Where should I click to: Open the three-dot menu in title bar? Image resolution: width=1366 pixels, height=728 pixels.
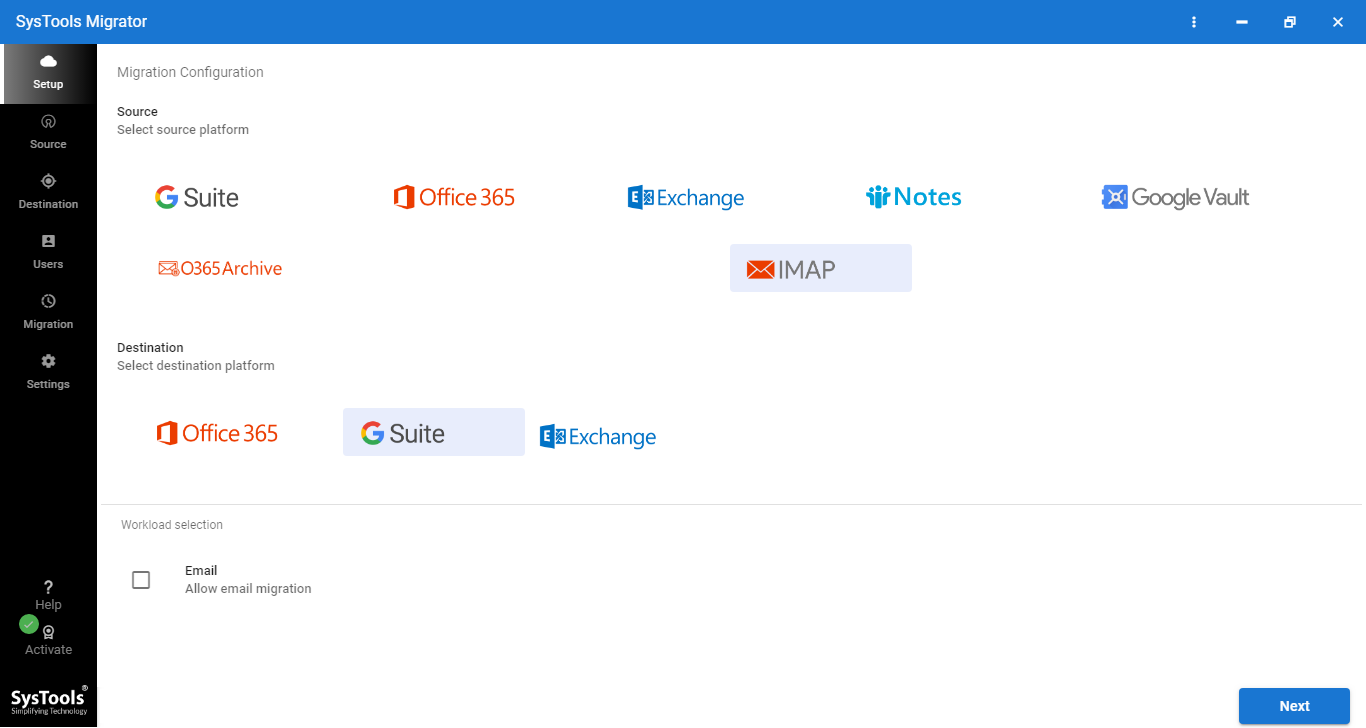(x=1194, y=22)
